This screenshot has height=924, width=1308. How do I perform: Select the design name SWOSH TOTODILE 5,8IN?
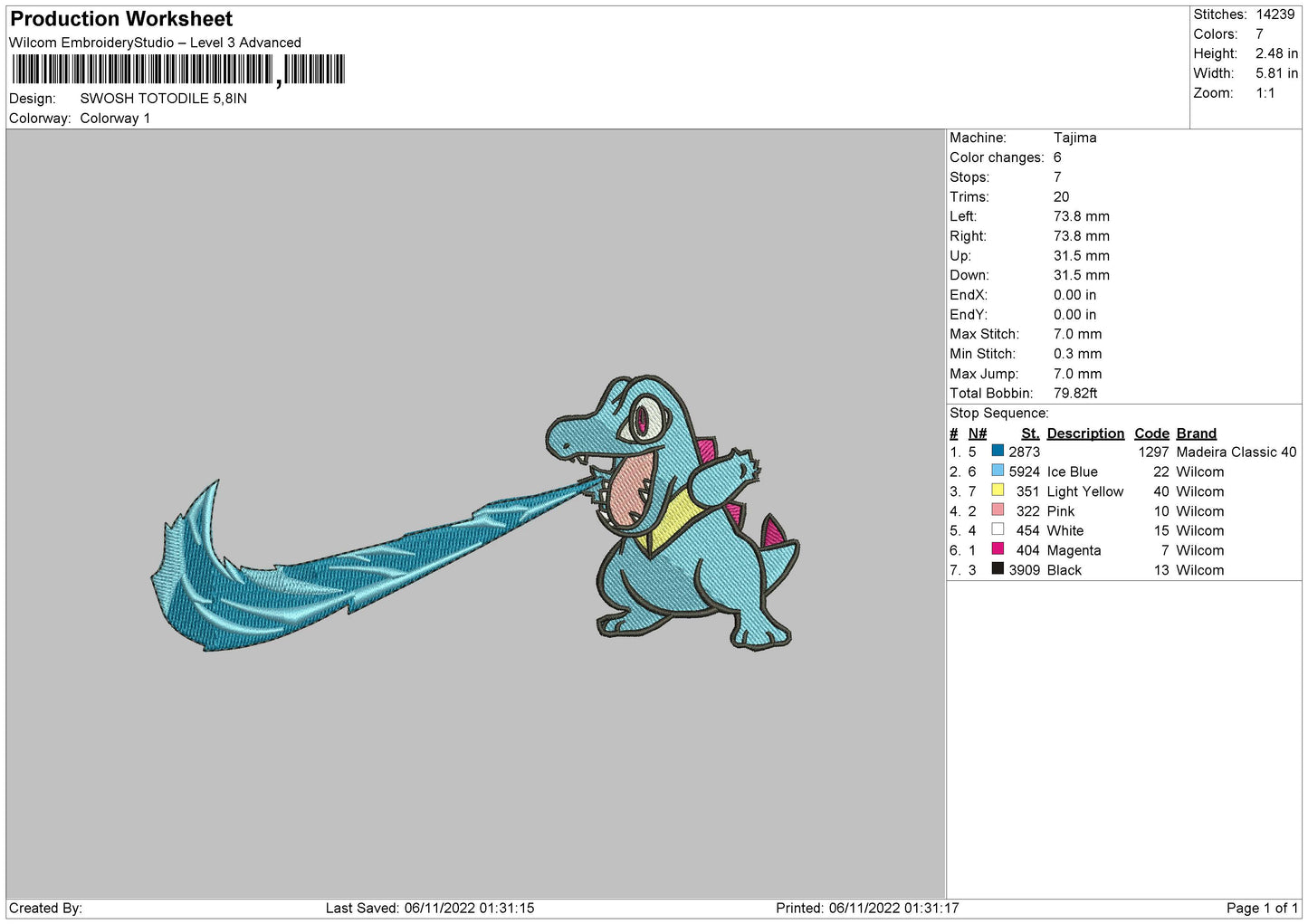click(163, 99)
